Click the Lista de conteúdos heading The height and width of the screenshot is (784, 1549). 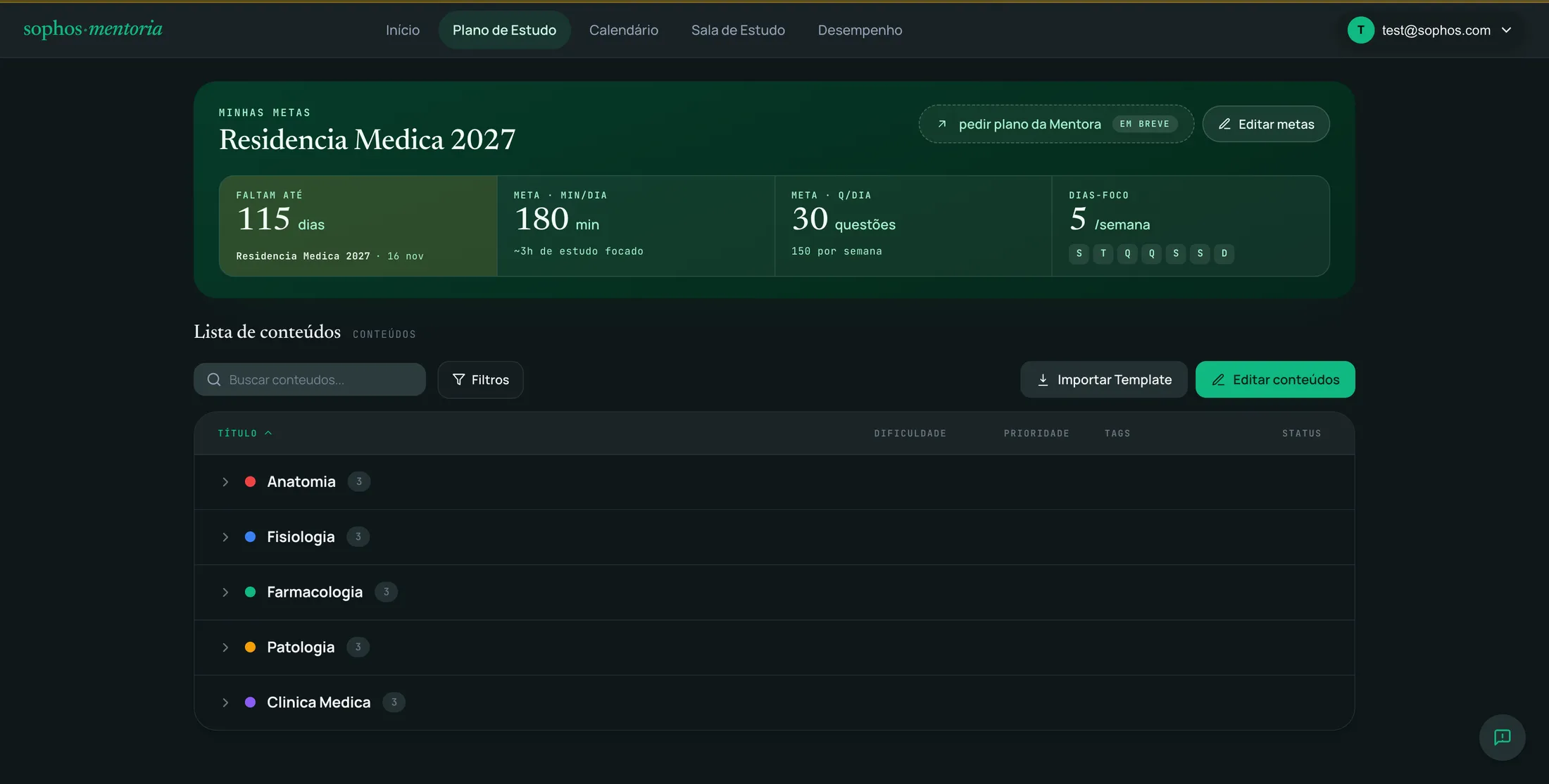tap(268, 331)
